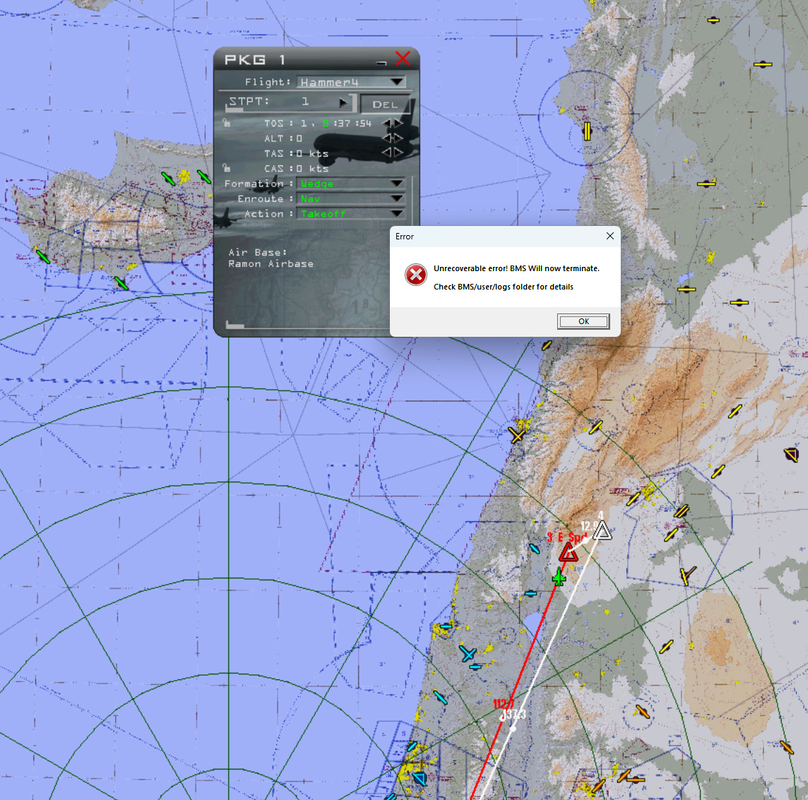Select the green aircraft flight icon on map
808x800 pixels.
[x=559, y=577]
